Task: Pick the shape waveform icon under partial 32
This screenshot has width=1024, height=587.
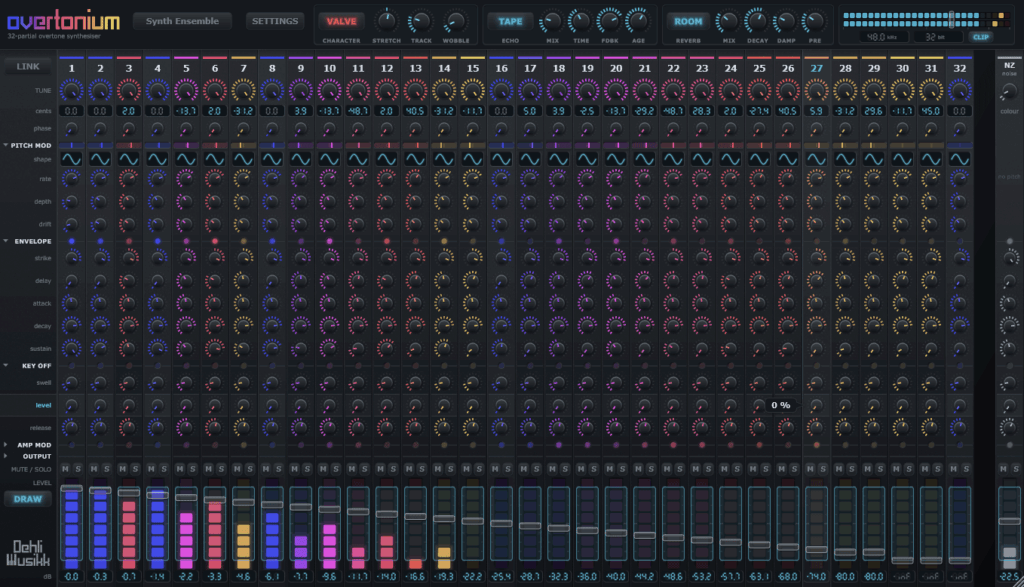Action: (959, 159)
